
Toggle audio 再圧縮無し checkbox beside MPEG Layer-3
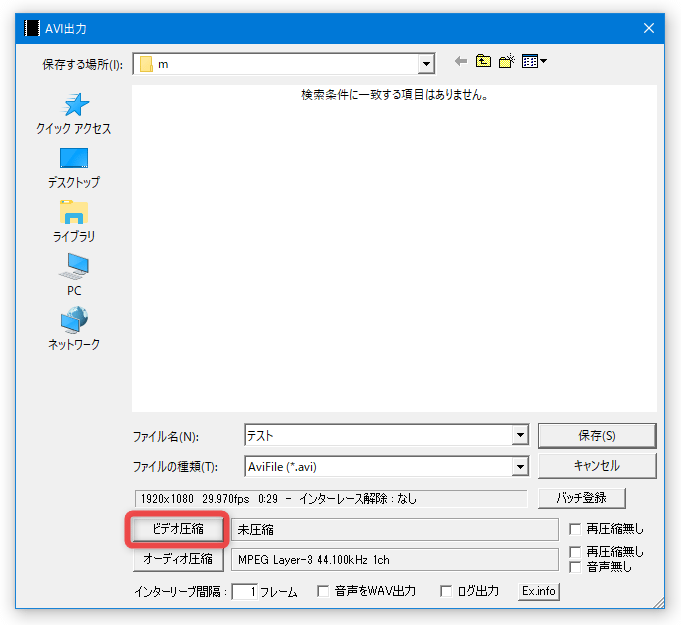point(575,552)
